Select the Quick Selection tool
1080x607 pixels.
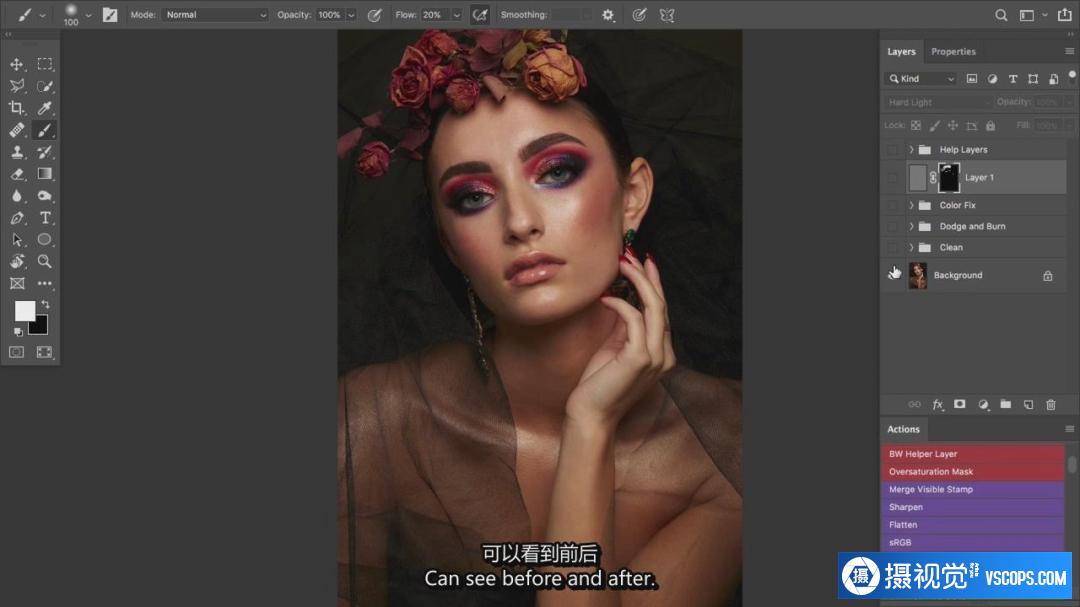coord(45,86)
